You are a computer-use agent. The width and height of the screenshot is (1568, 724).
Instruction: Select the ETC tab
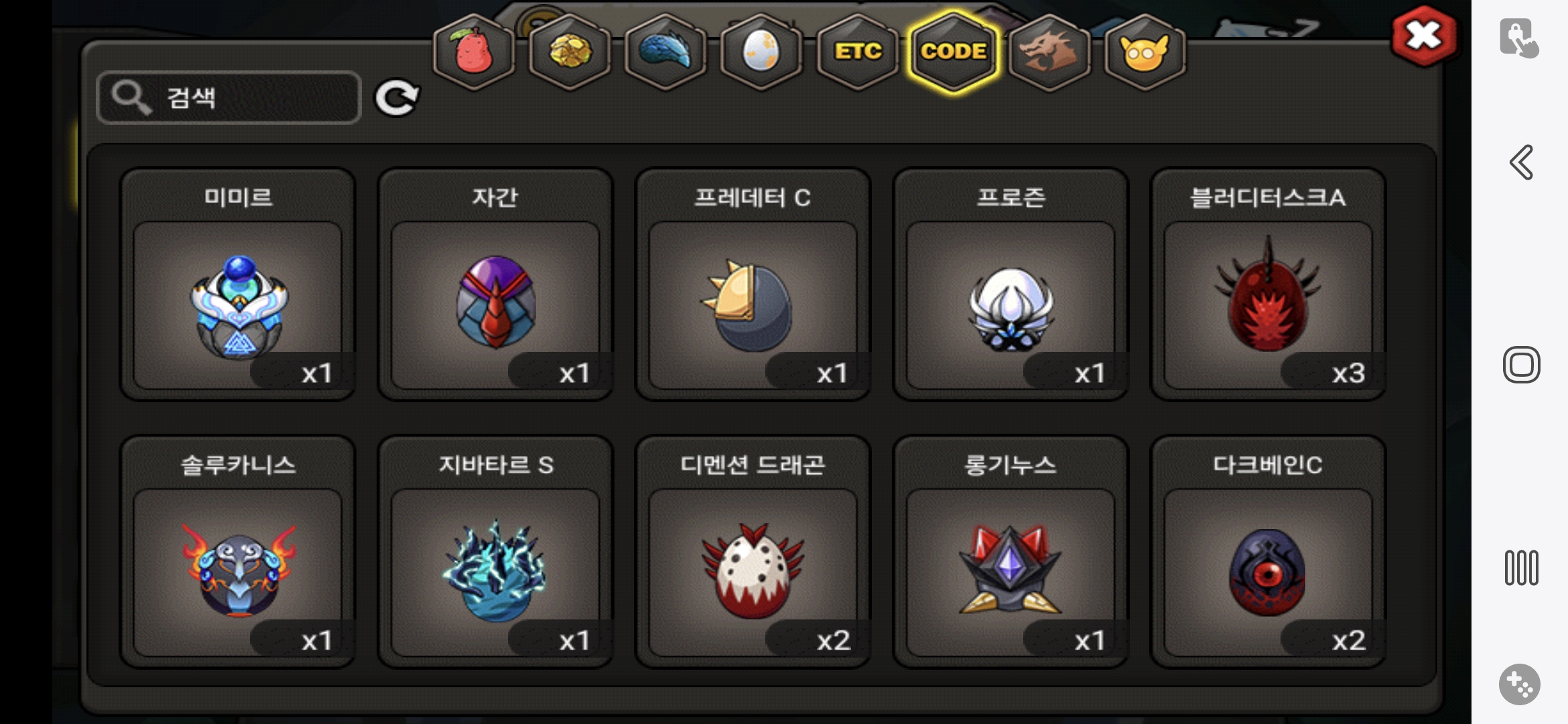point(858,52)
